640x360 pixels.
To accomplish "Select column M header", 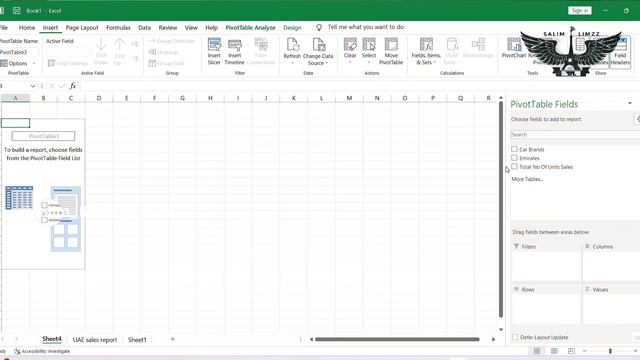I will coord(349,98).
